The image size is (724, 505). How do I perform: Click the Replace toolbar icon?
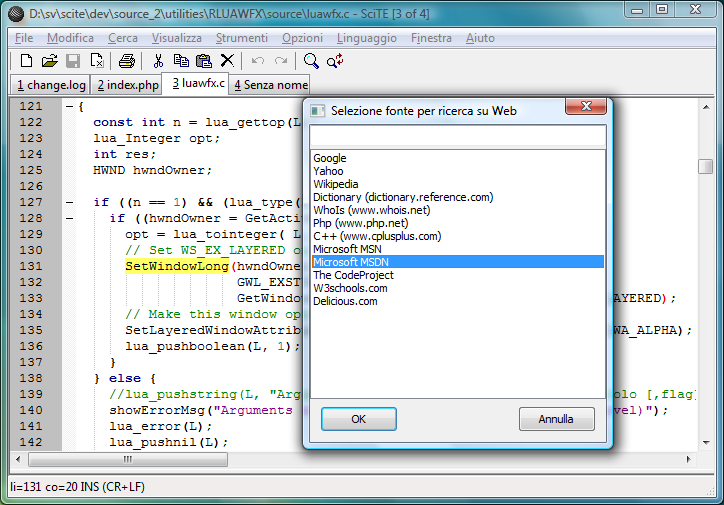[334, 61]
